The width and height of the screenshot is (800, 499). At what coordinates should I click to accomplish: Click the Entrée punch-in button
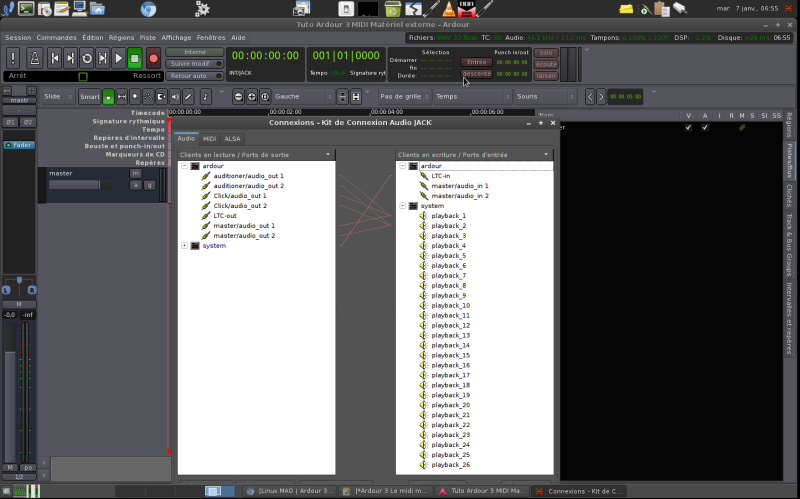click(x=476, y=62)
